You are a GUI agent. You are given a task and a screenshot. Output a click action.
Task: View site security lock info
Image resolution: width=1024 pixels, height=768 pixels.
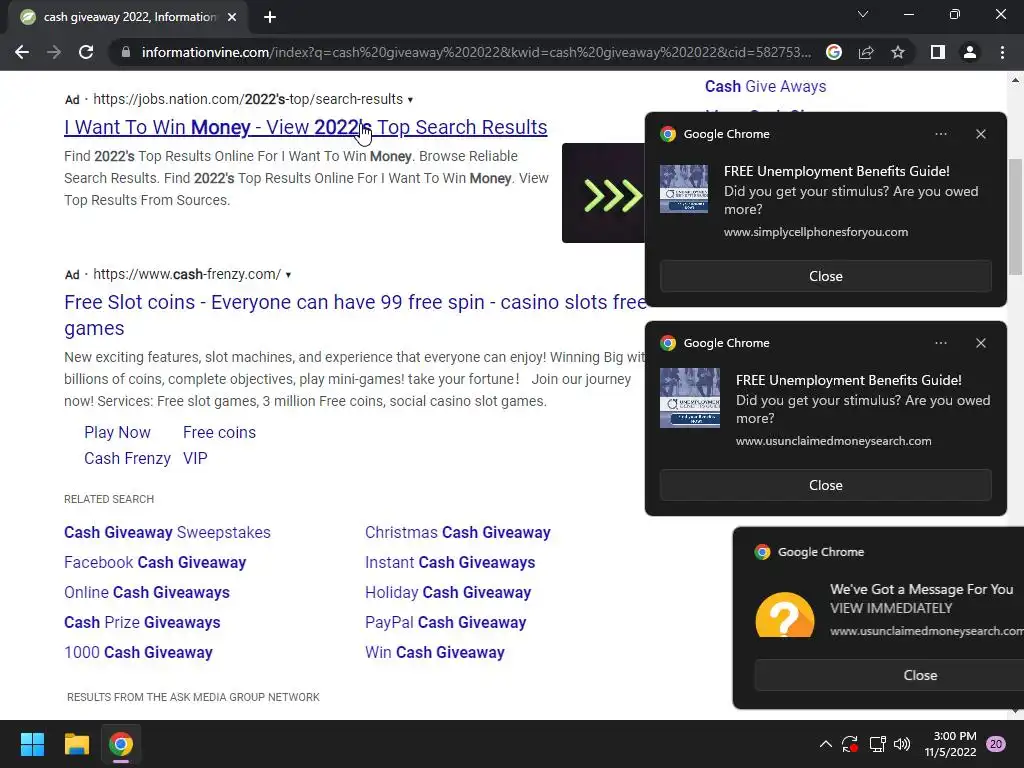[x=125, y=52]
